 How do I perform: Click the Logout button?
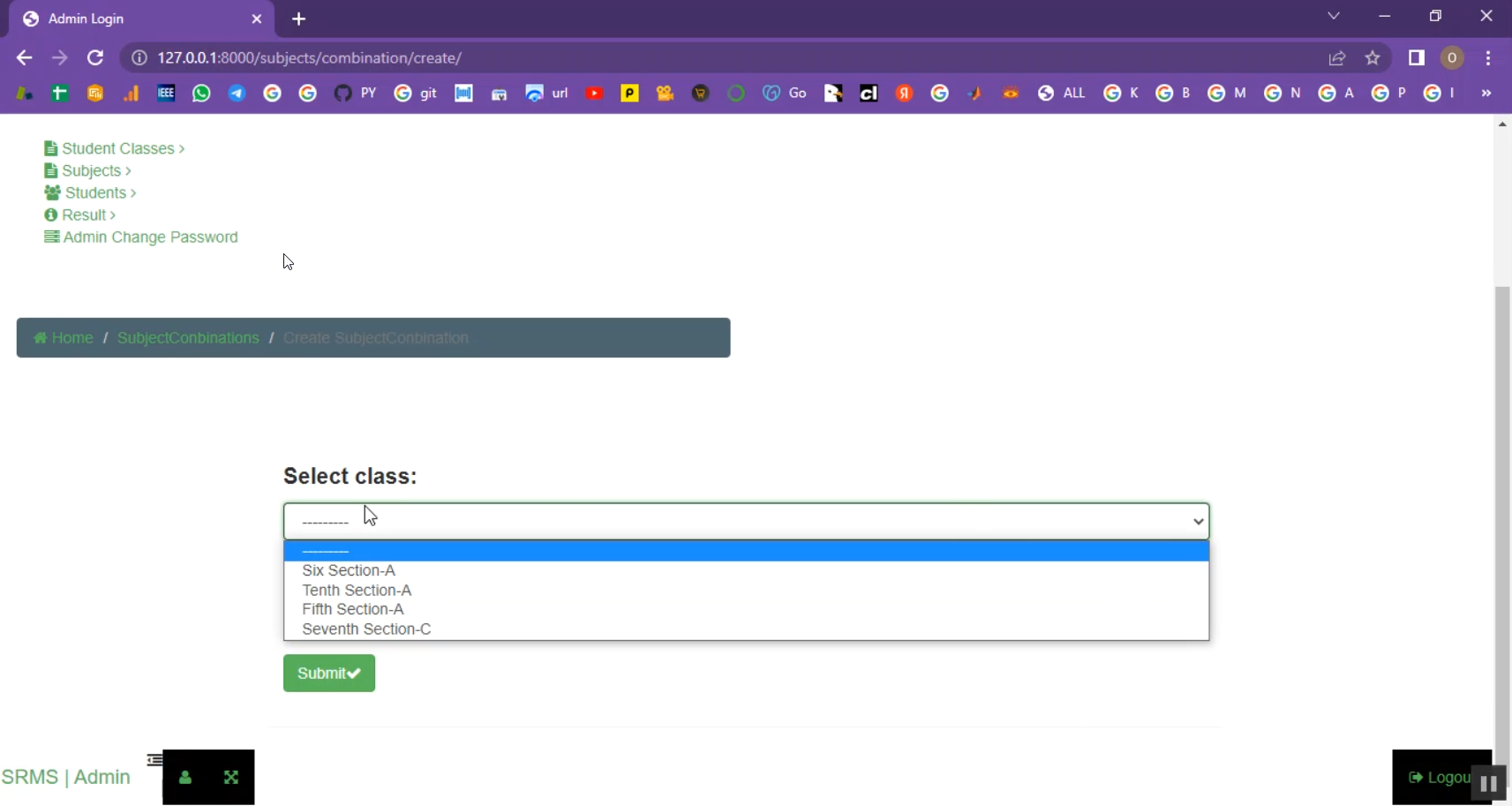click(1440, 777)
